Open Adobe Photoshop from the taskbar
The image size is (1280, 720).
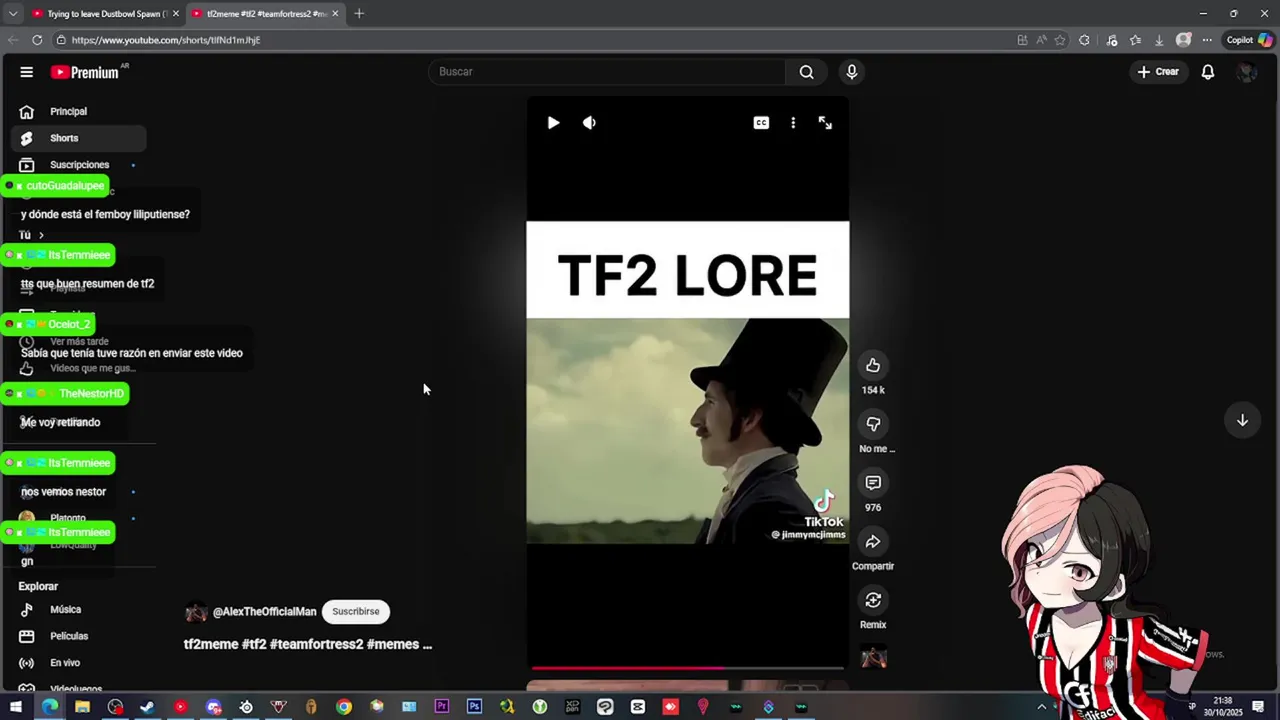point(474,707)
